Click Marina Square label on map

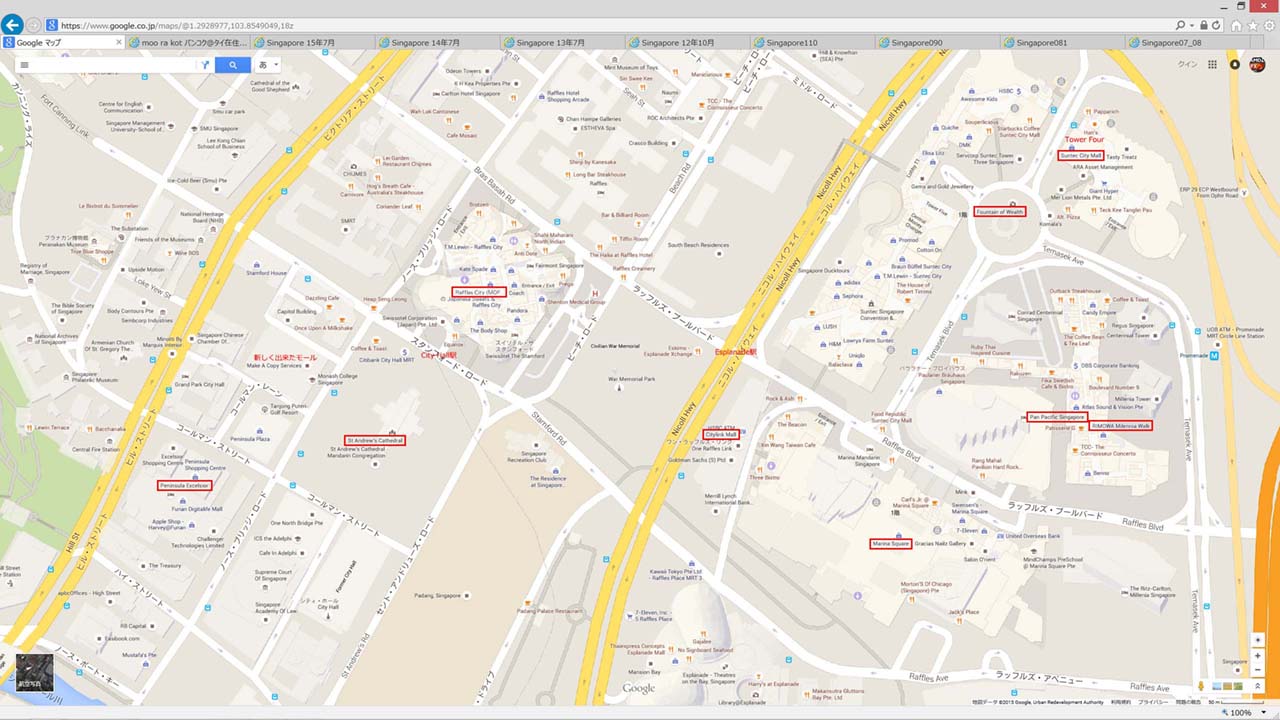pos(890,544)
